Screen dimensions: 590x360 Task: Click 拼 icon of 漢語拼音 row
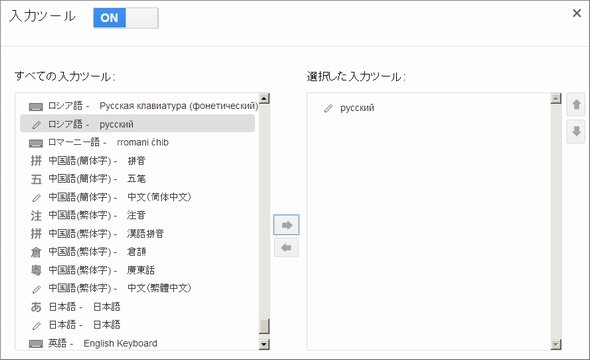[x=36, y=234]
